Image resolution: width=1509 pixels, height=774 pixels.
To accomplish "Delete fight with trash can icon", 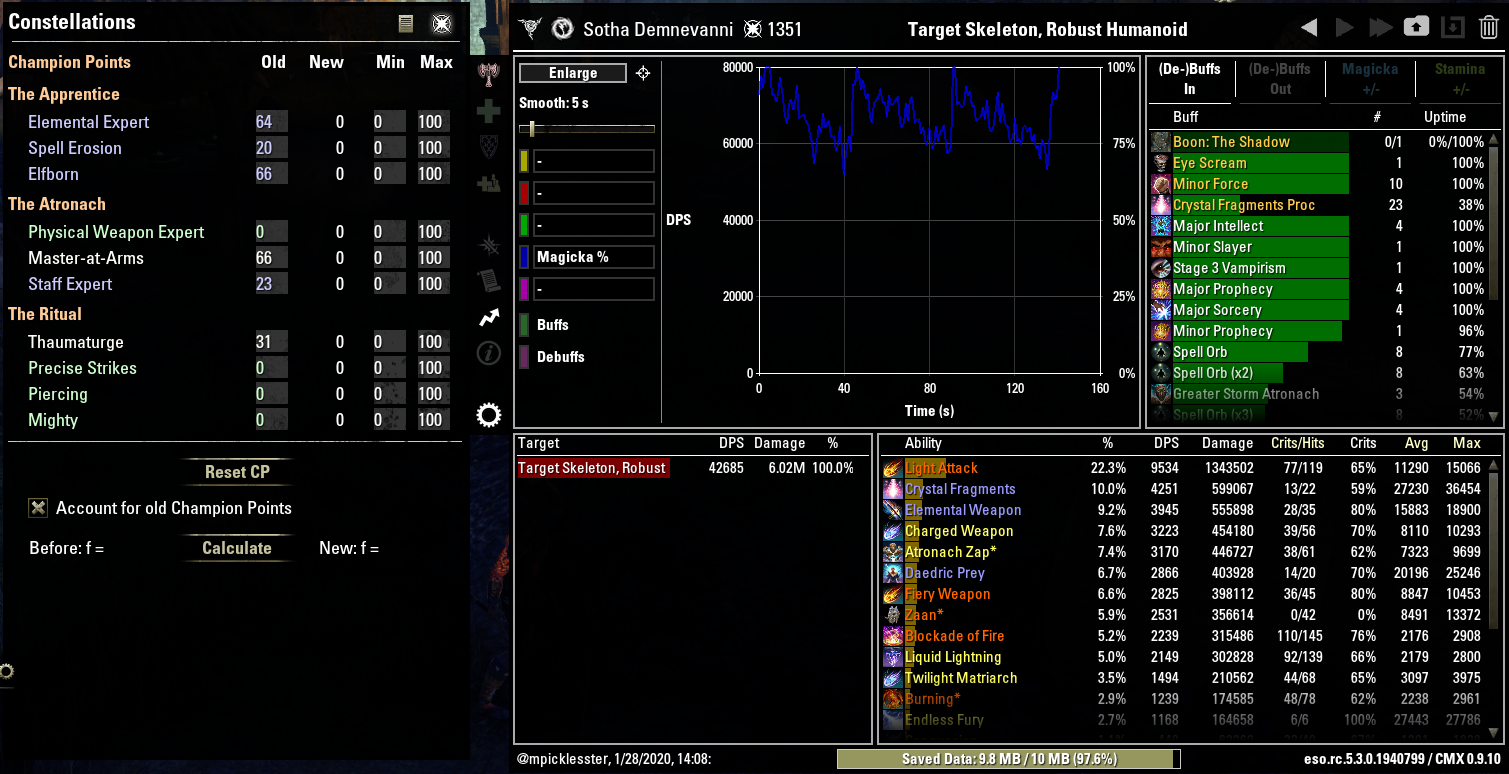I will (1488, 28).
